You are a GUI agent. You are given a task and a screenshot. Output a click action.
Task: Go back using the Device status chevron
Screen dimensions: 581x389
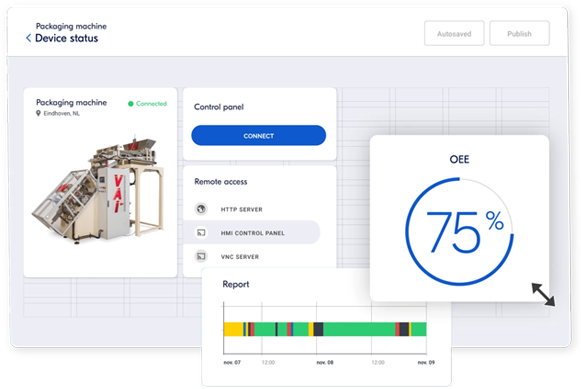pyautogui.click(x=29, y=38)
